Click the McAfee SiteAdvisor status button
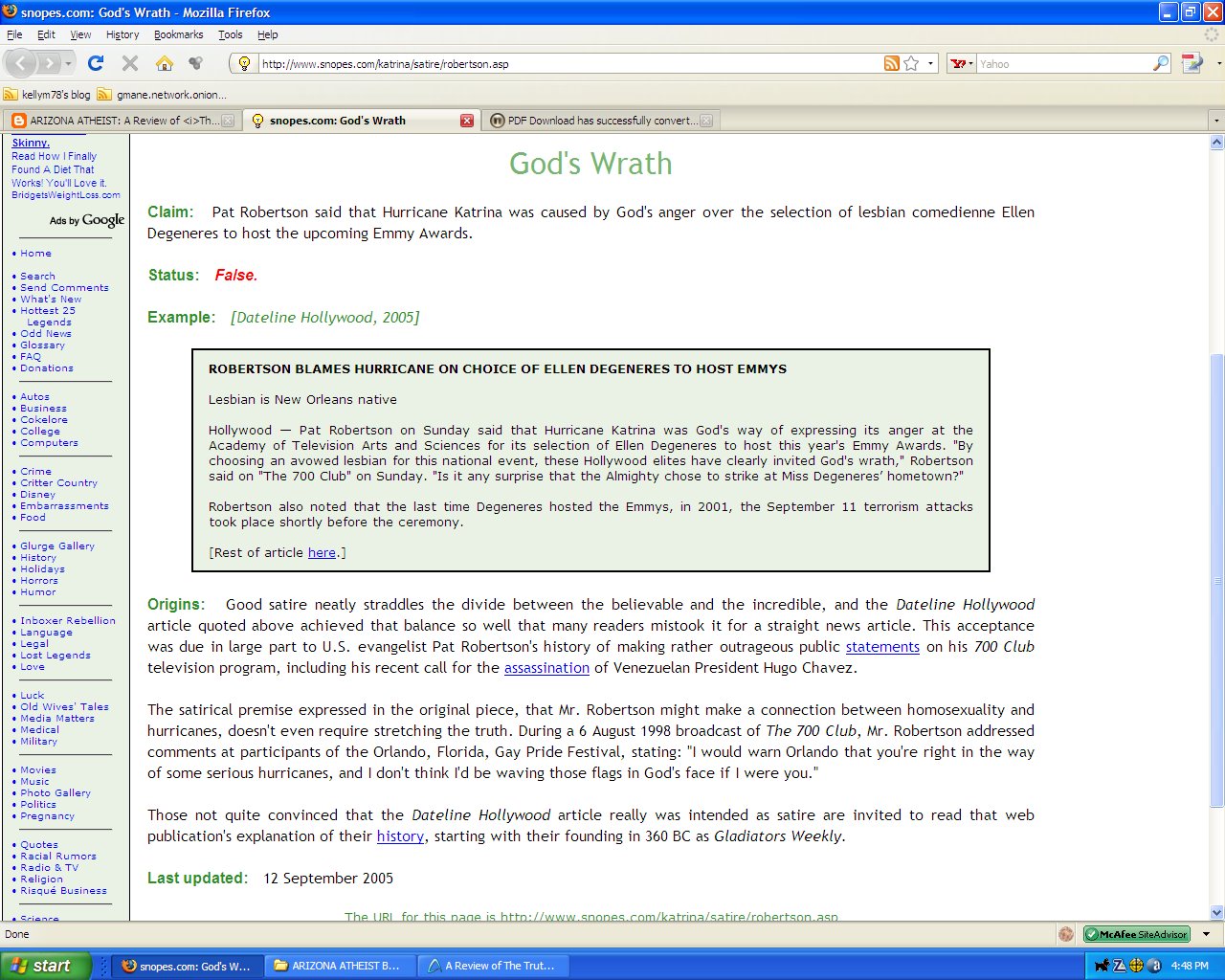Screen dimensions: 1225x980 tap(1137, 934)
